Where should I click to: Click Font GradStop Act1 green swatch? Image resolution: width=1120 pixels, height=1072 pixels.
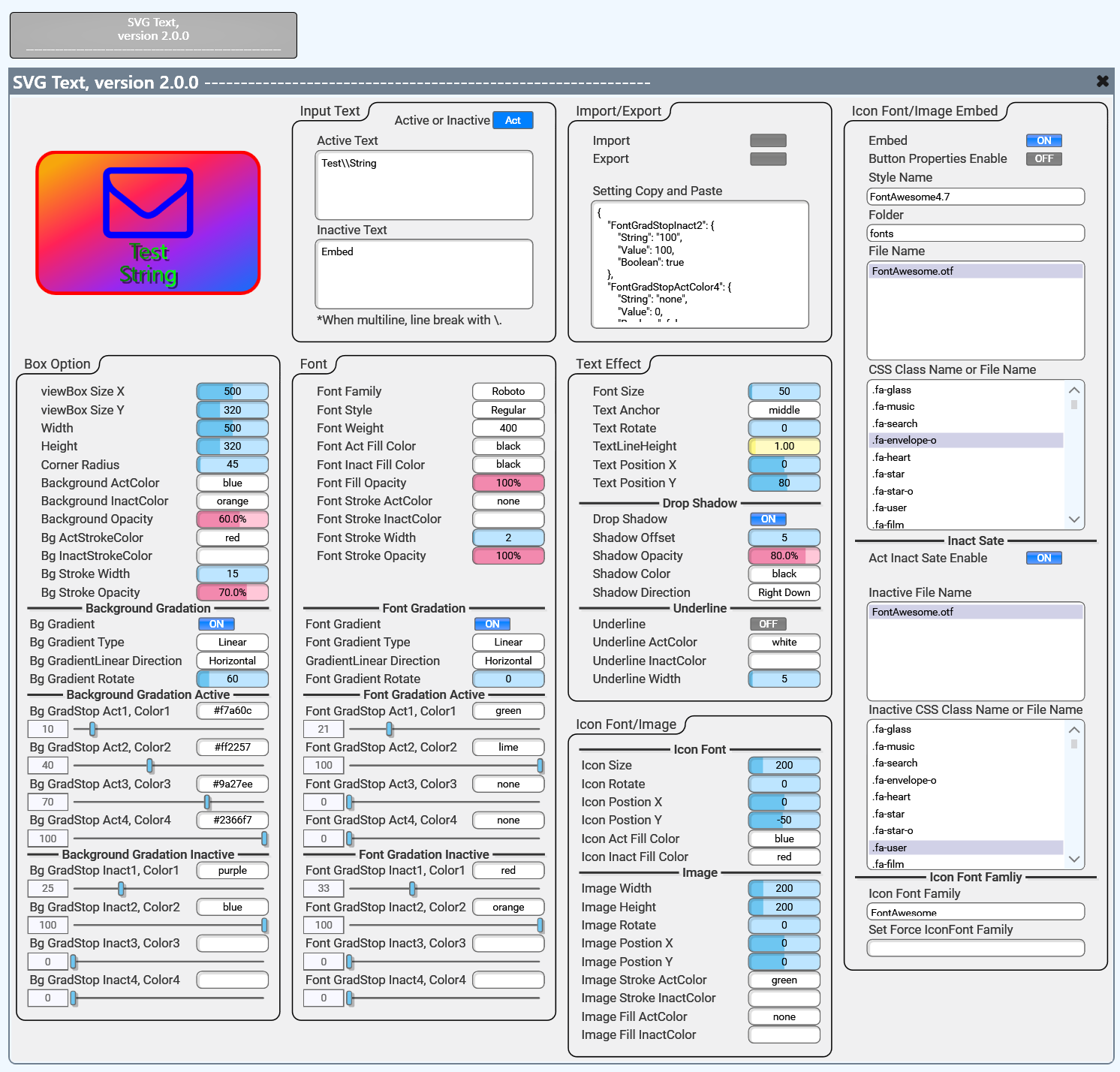point(508,710)
